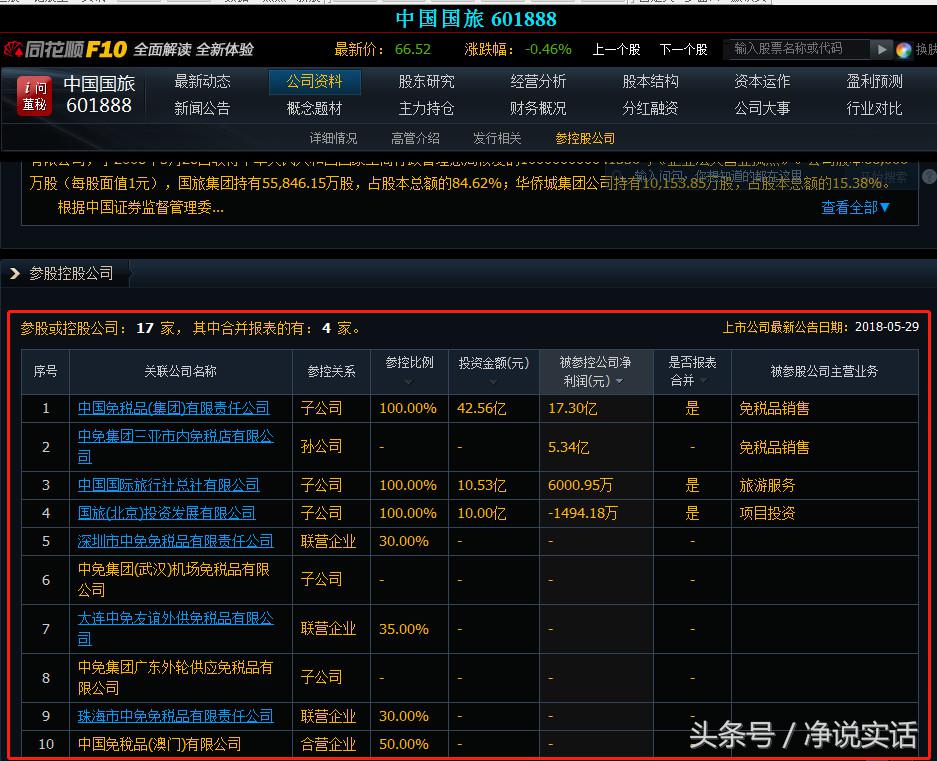Screen dimensions: 937x761
Task: Sort by 是否报表合并 column arrow
Action: pyautogui.click(x=703, y=380)
